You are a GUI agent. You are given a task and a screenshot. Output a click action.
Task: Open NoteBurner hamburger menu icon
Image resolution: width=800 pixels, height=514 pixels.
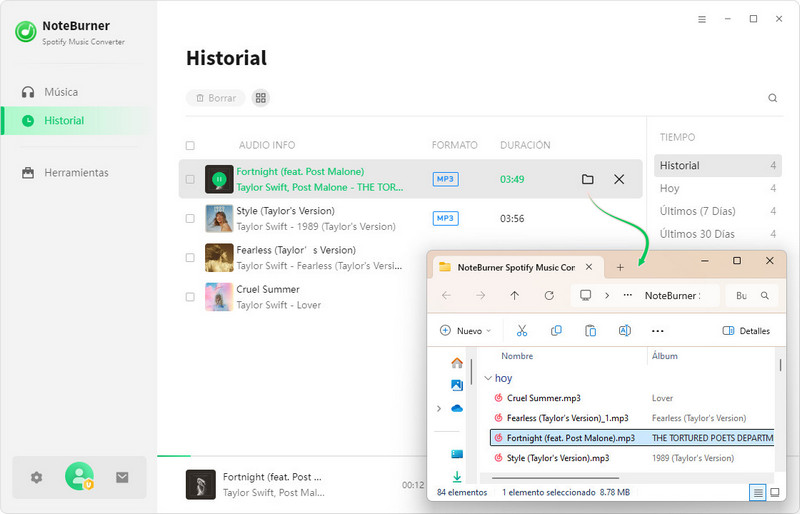(x=702, y=19)
